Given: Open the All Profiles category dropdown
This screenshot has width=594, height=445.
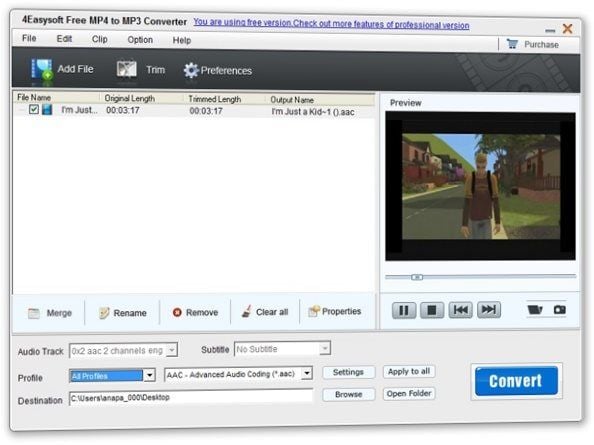Looking at the screenshot, I should pyautogui.click(x=150, y=375).
